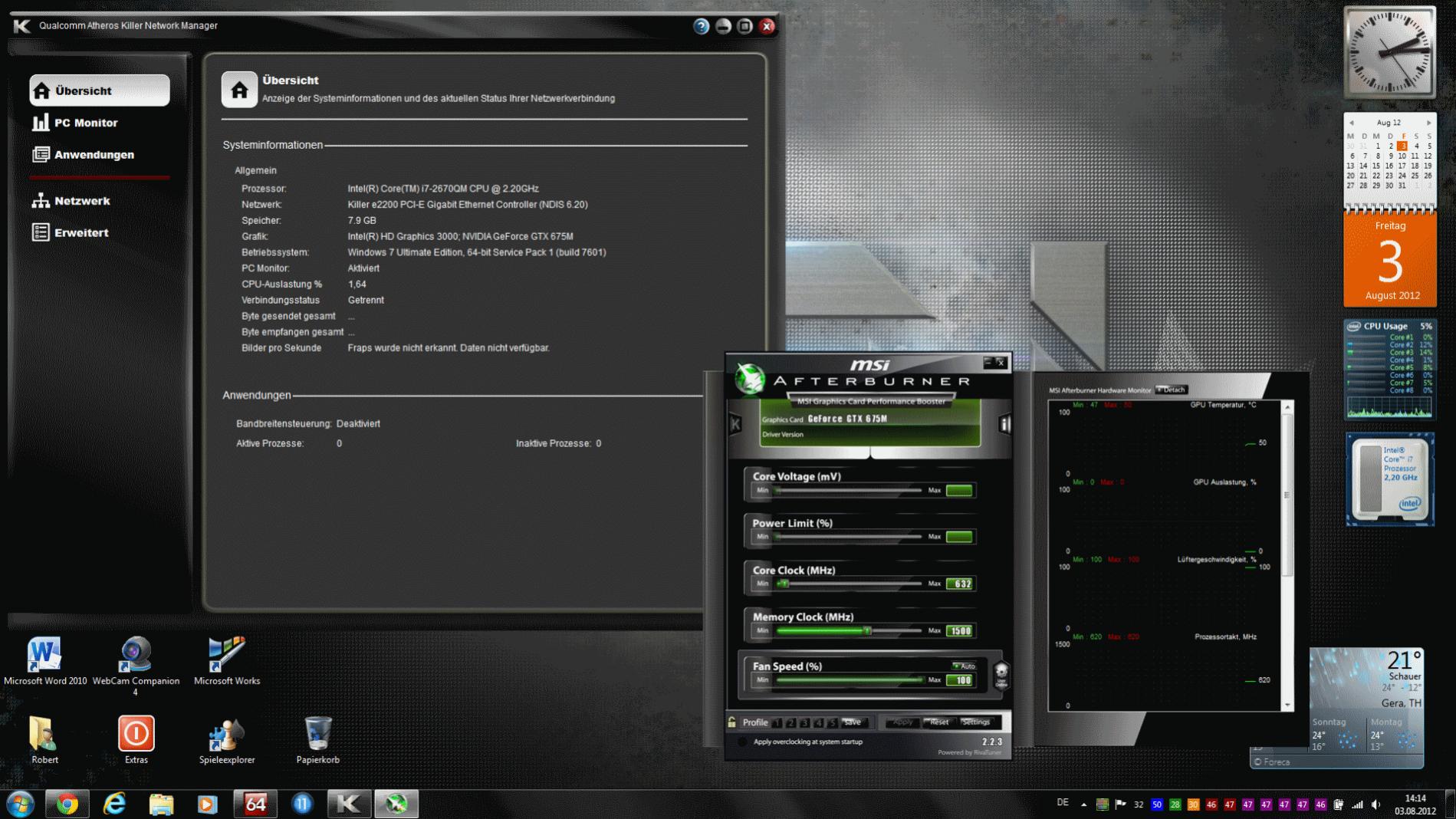Open the Papierkorb recycle bin

pos(317,739)
